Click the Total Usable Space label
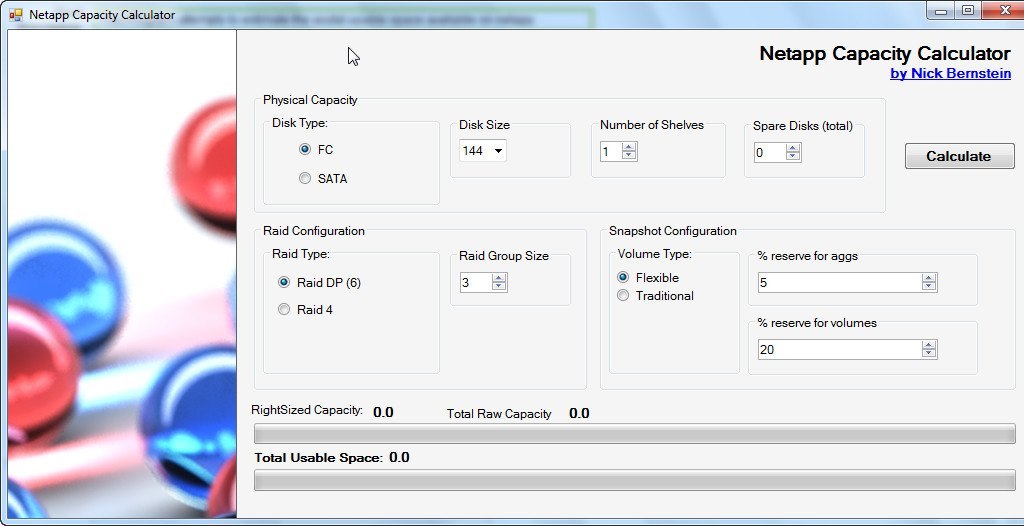The height and width of the screenshot is (526, 1024). point(319,457)
